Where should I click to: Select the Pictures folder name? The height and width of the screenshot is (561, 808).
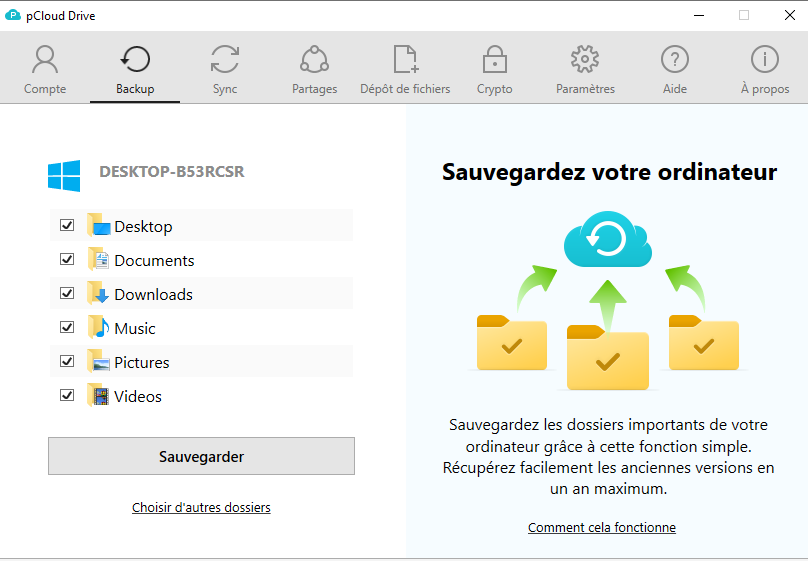pos(142,363)
